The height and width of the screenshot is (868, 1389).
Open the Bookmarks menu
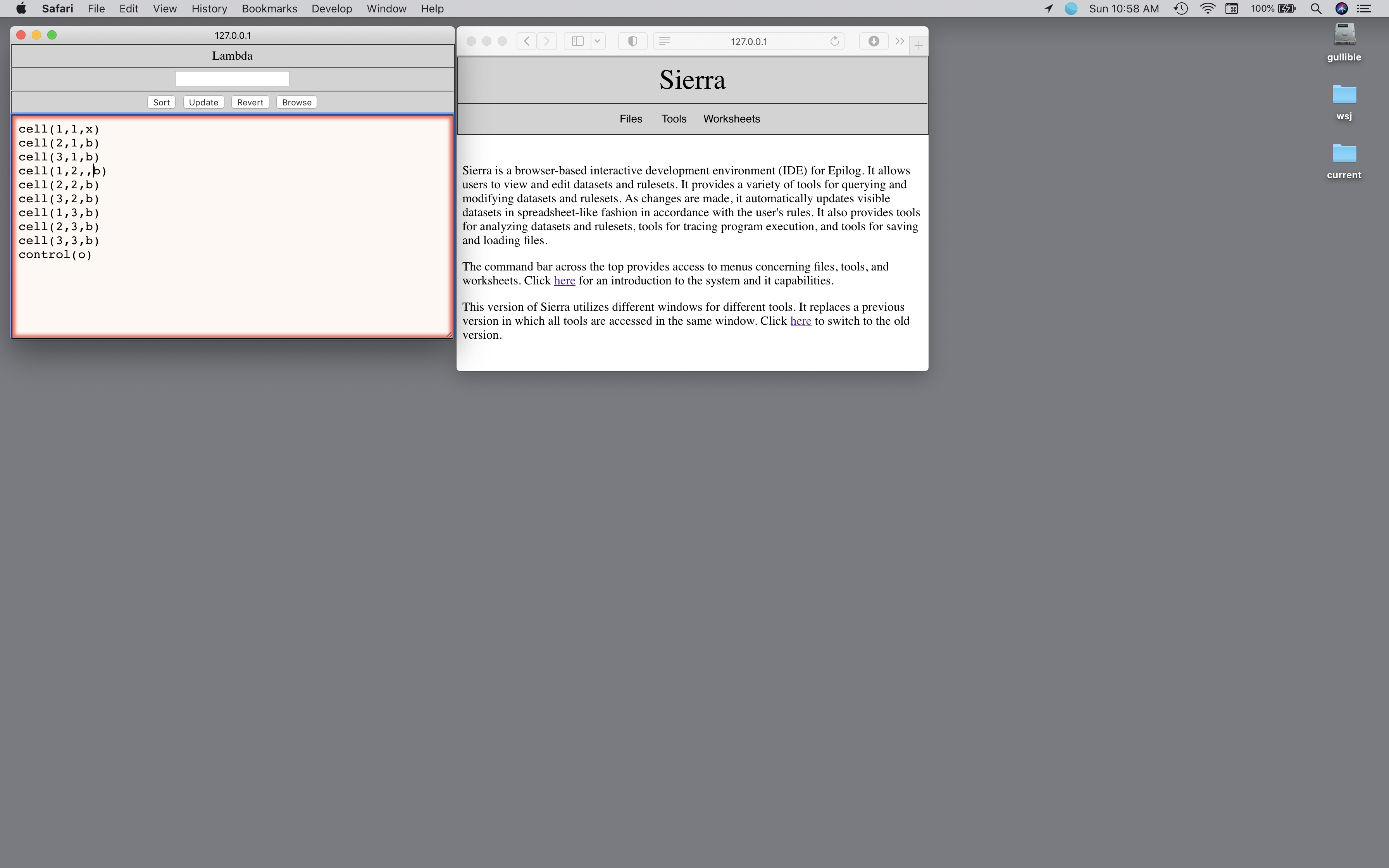(269, 9)
